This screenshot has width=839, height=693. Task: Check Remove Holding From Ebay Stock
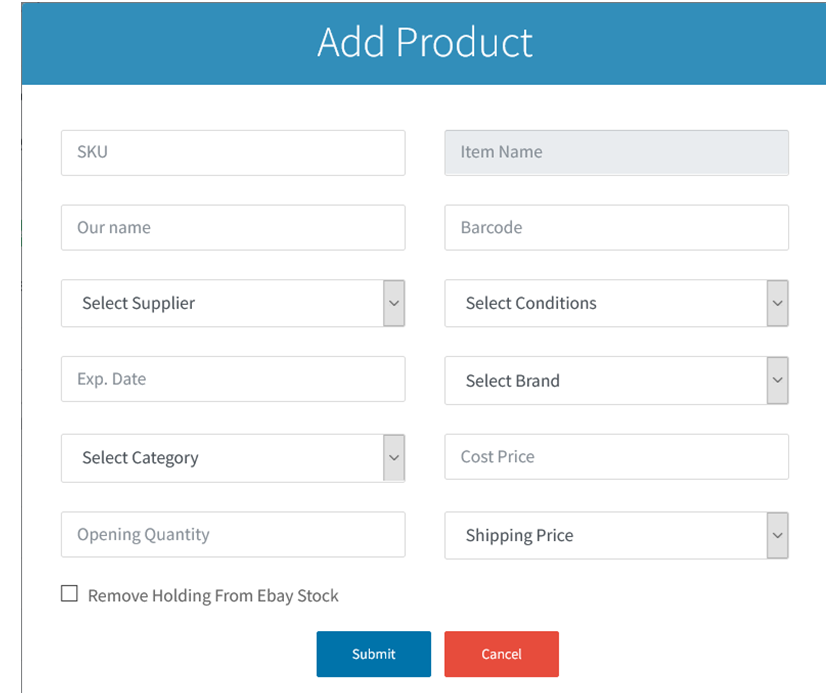pos(69,593)
